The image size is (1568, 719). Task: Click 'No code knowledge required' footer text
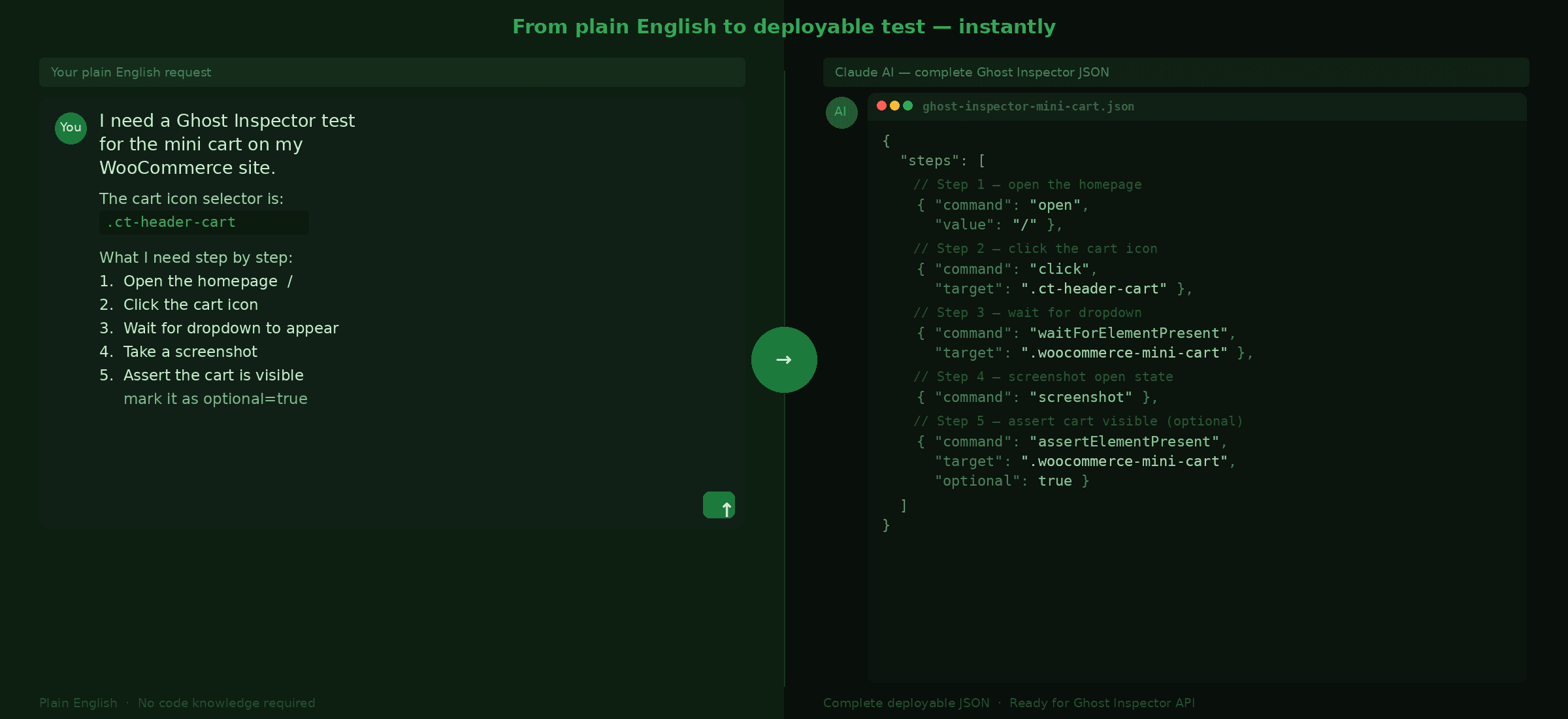tap(226, 703)
